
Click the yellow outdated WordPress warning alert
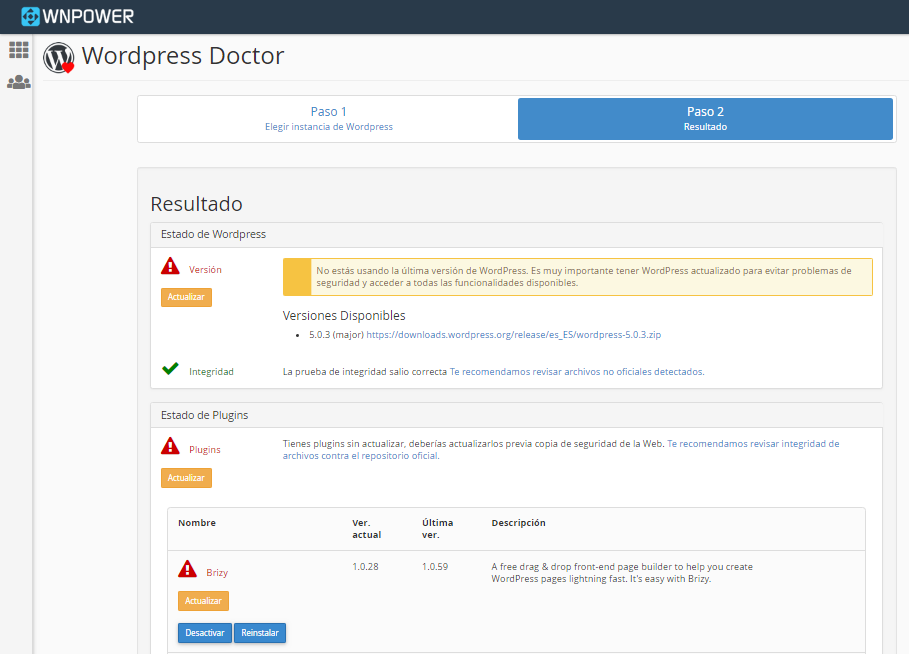(x=577, y=277)
